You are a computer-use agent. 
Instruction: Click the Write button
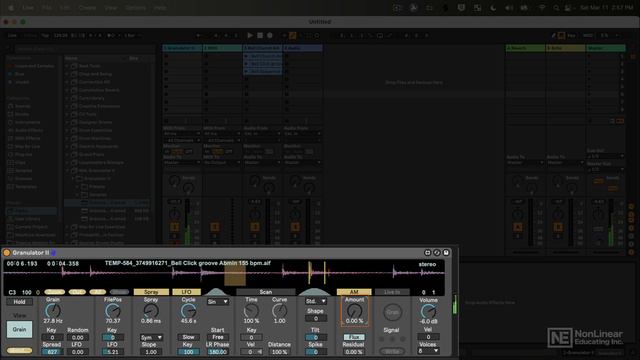392,351
